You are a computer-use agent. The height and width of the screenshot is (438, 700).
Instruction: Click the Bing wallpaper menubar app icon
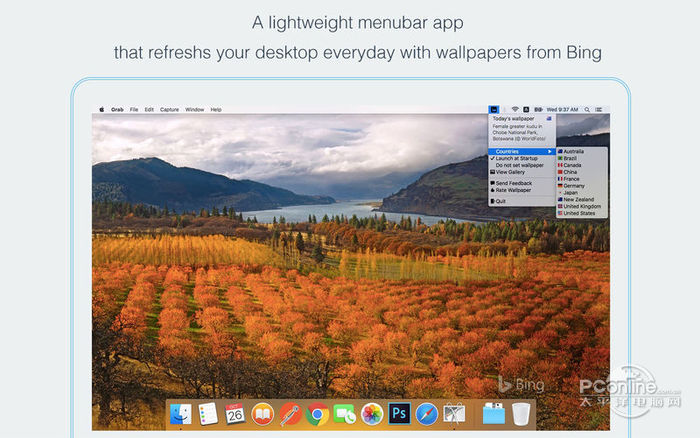click(494, 109)
